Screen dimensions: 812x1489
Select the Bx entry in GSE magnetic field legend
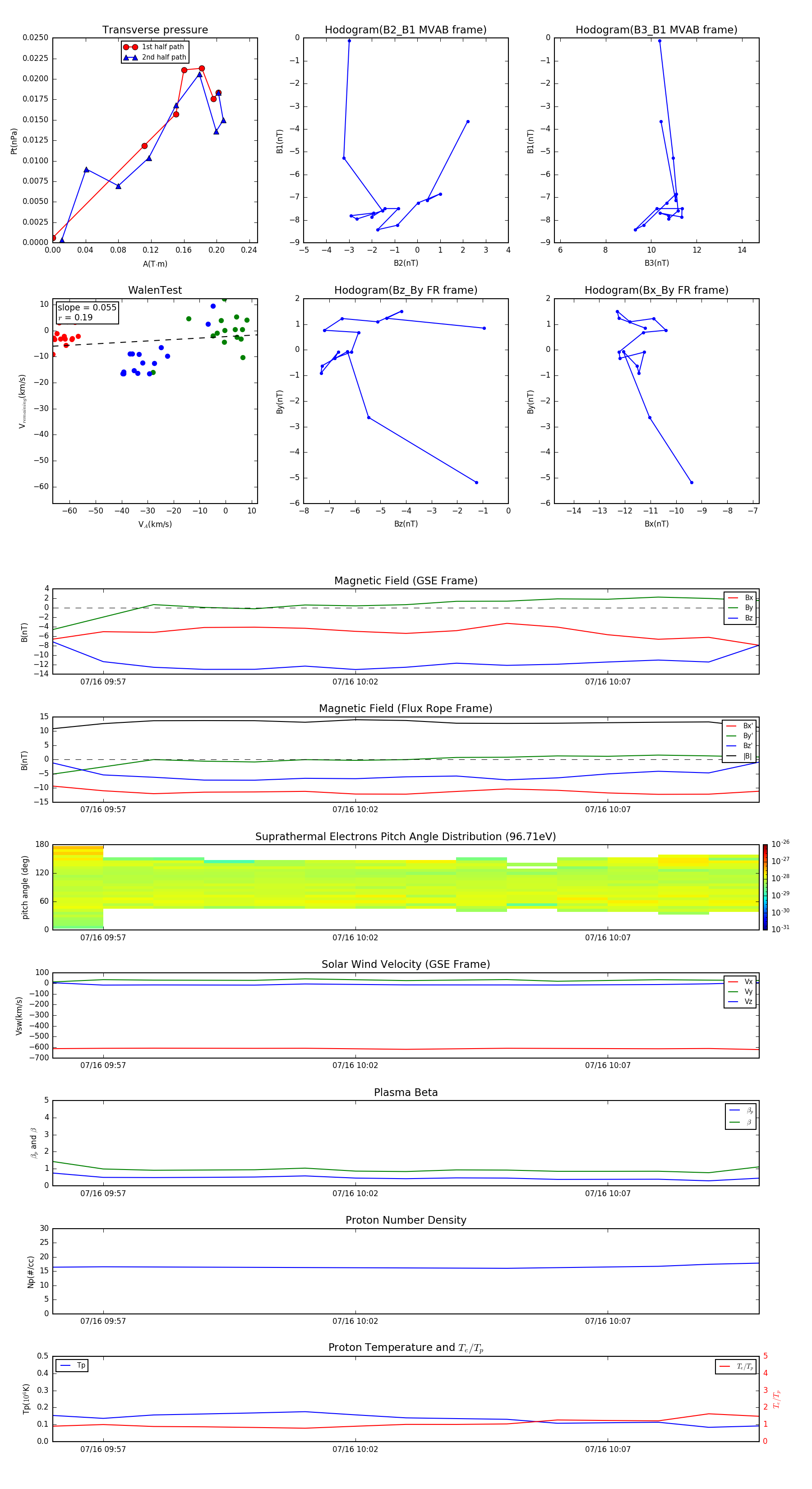pos(740,598)
